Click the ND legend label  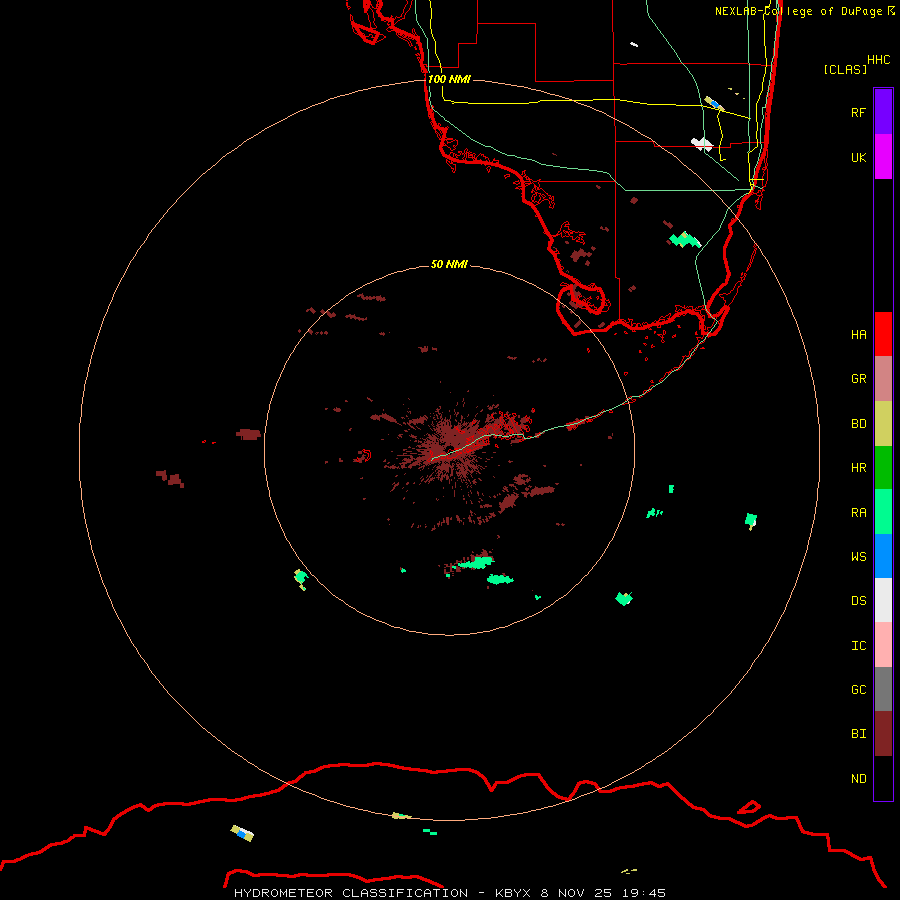(858, 778)
